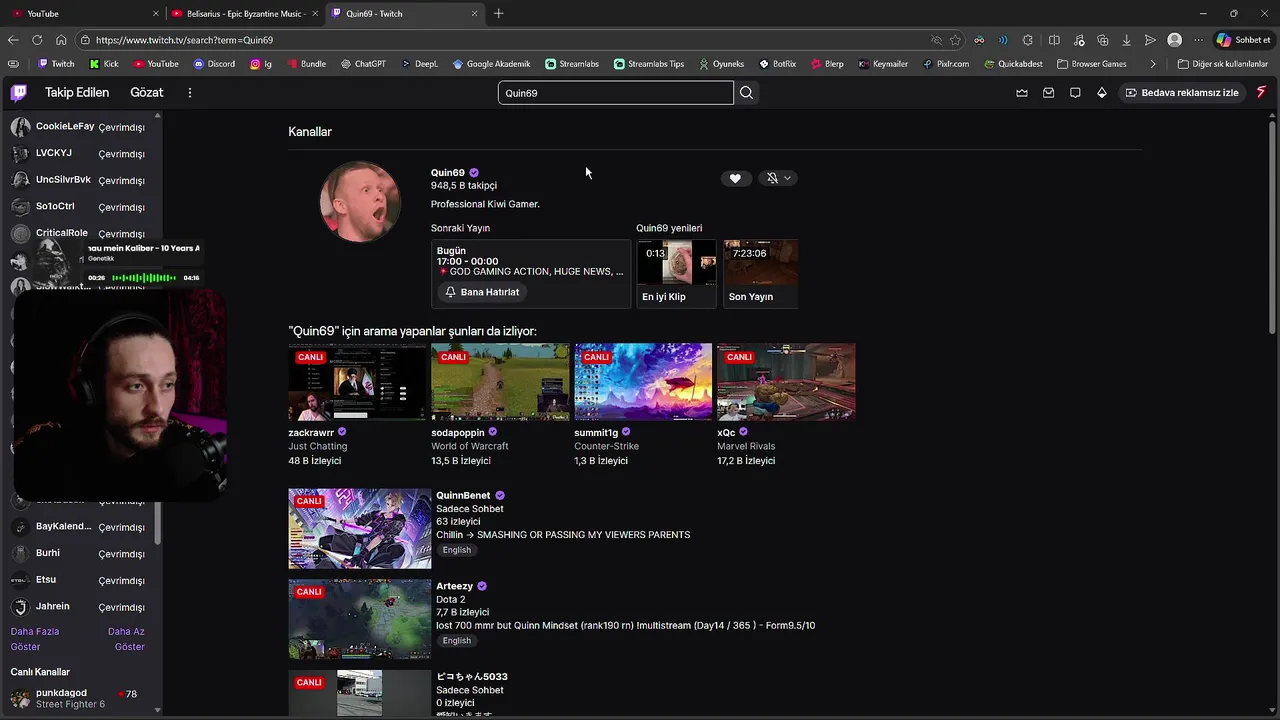Open the Arteezy channel link
The width and height of the screenshot is (1280, 720).
[x=454, y=586]
